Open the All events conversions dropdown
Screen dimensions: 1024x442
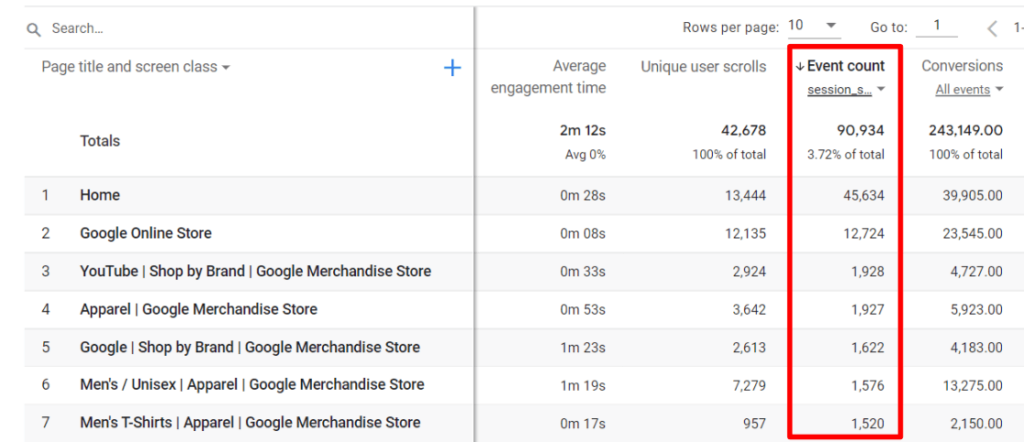pos(968,90)
